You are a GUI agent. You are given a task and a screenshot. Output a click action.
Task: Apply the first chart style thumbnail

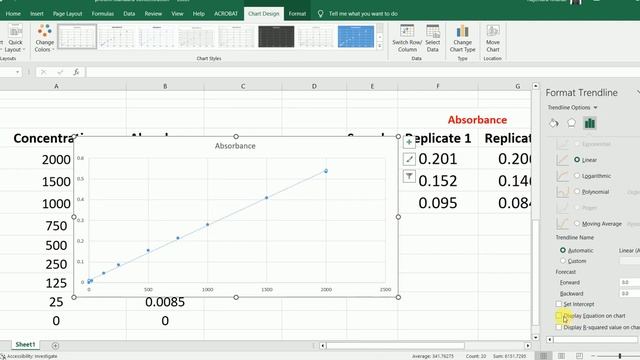[x=77, y=36]
